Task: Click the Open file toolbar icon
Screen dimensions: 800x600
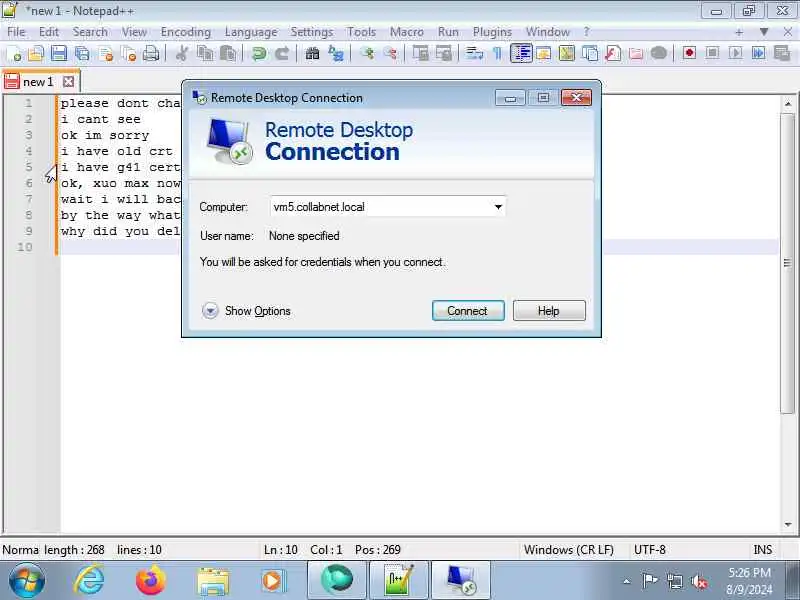Action: 36,53
